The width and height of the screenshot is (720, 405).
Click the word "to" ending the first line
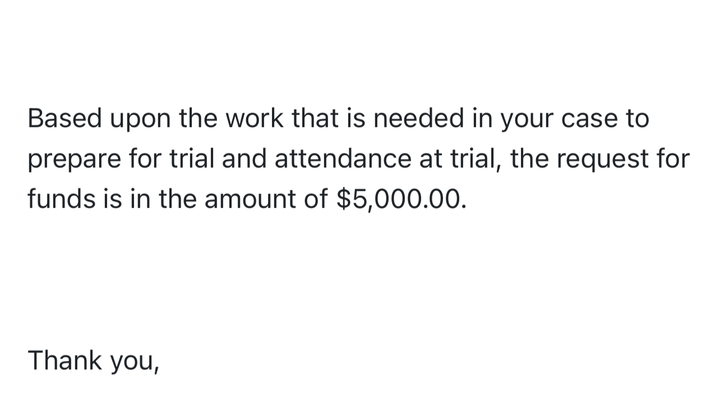(x=637, y=119)
